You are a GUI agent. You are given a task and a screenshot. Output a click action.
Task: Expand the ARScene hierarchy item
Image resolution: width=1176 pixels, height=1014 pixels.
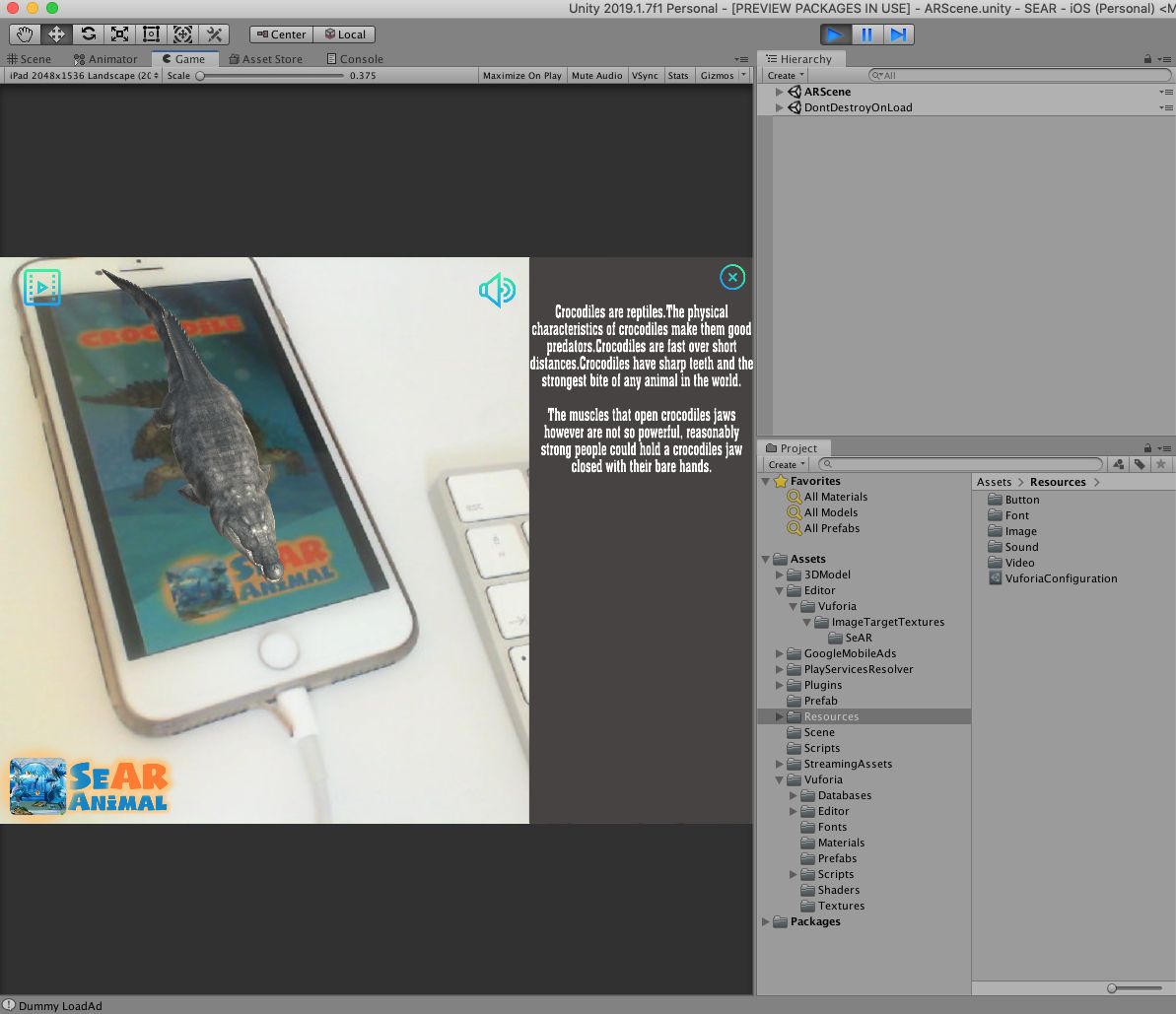(780, 92)
